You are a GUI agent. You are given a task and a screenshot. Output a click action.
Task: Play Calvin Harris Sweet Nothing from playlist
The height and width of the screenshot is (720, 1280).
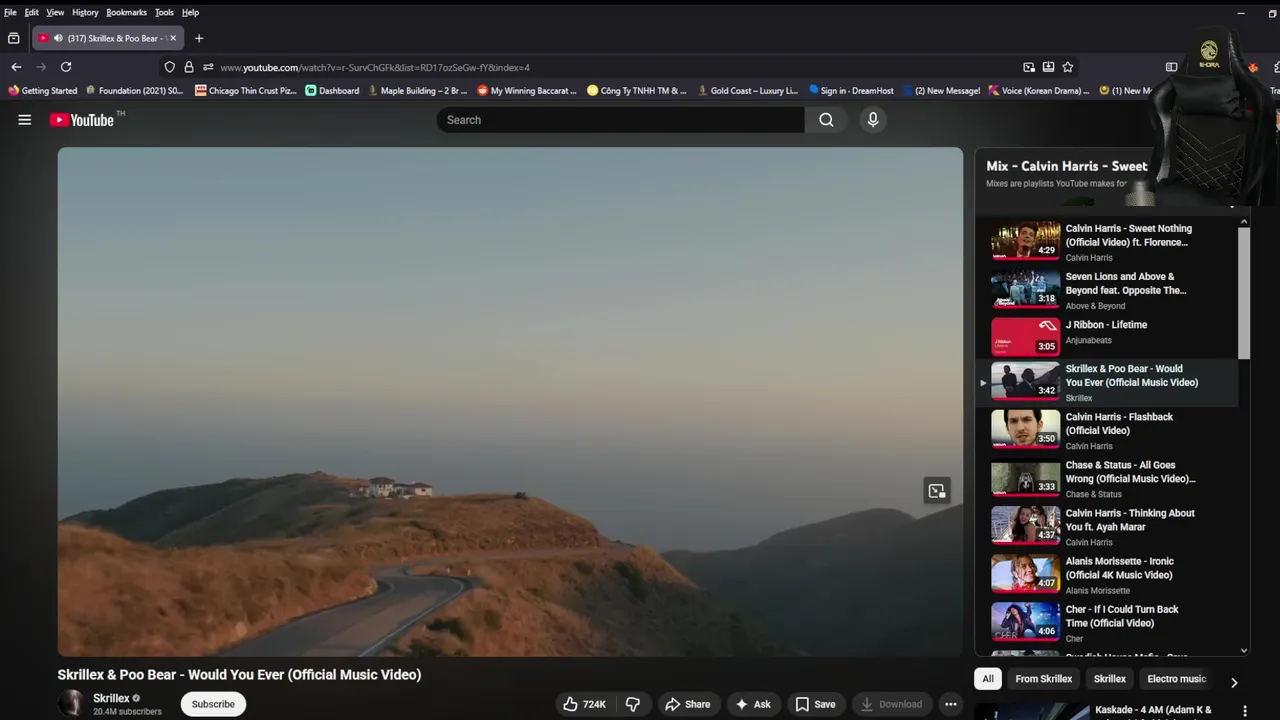click(x=1107, y=242)
